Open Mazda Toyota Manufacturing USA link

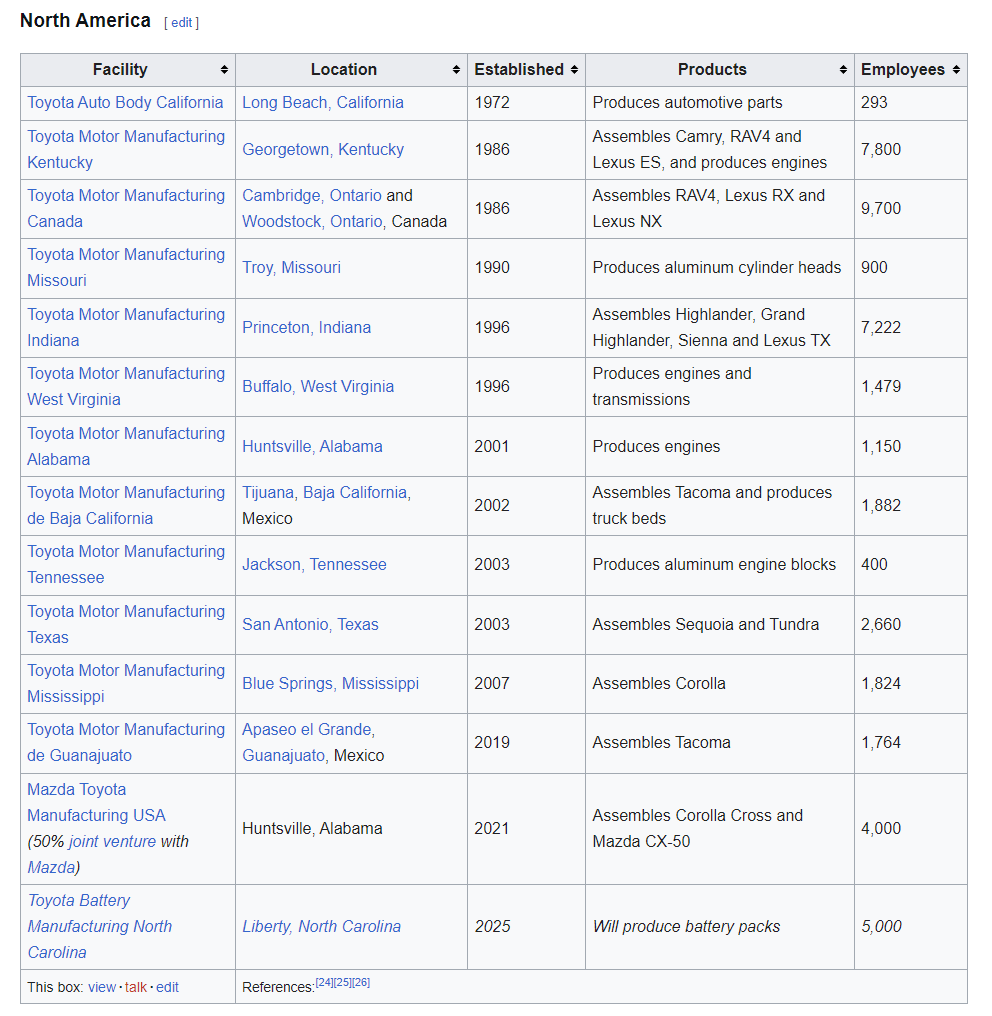[x=97, y=802]
